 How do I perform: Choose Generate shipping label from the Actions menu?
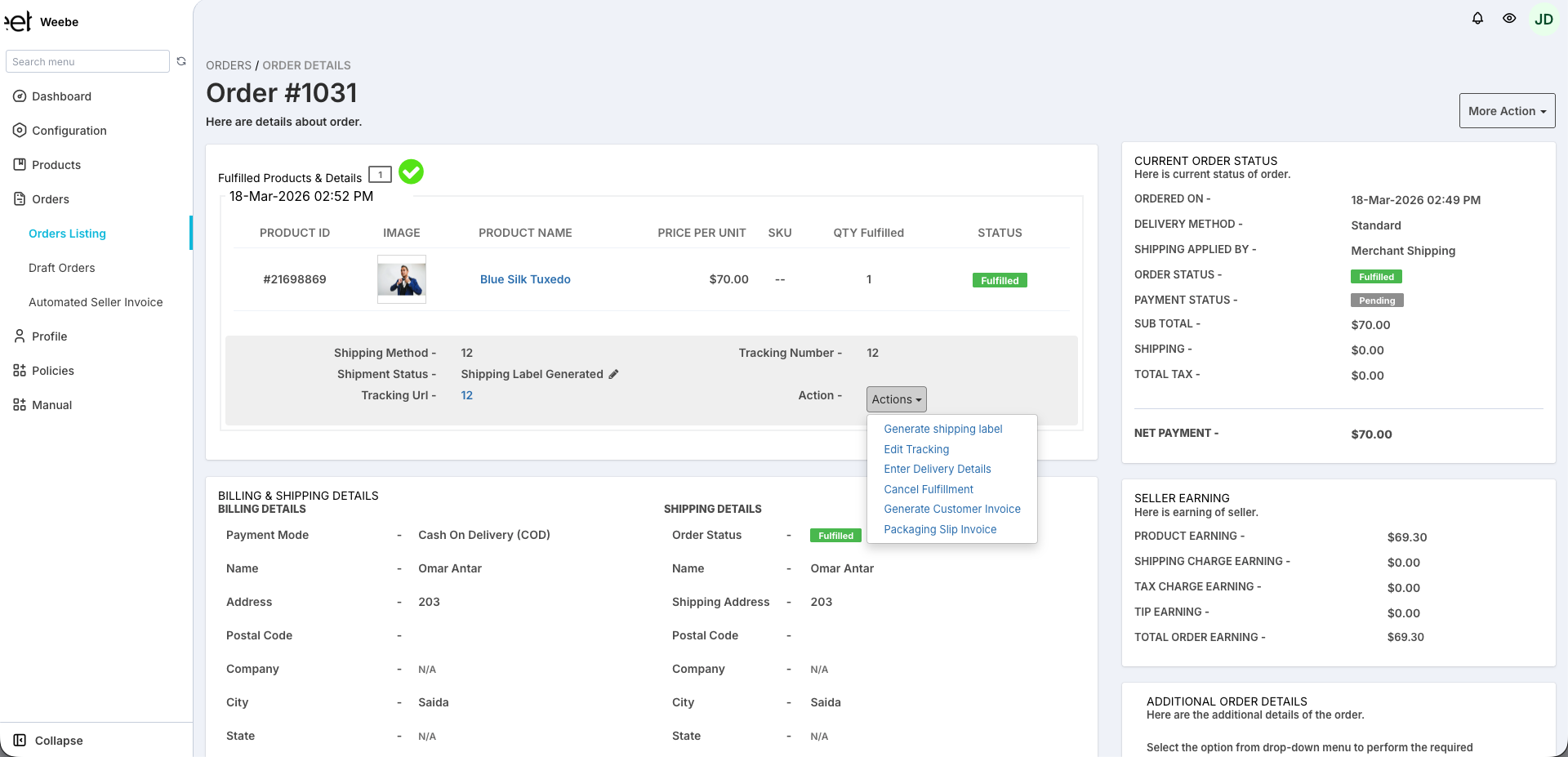pos(942,429)
